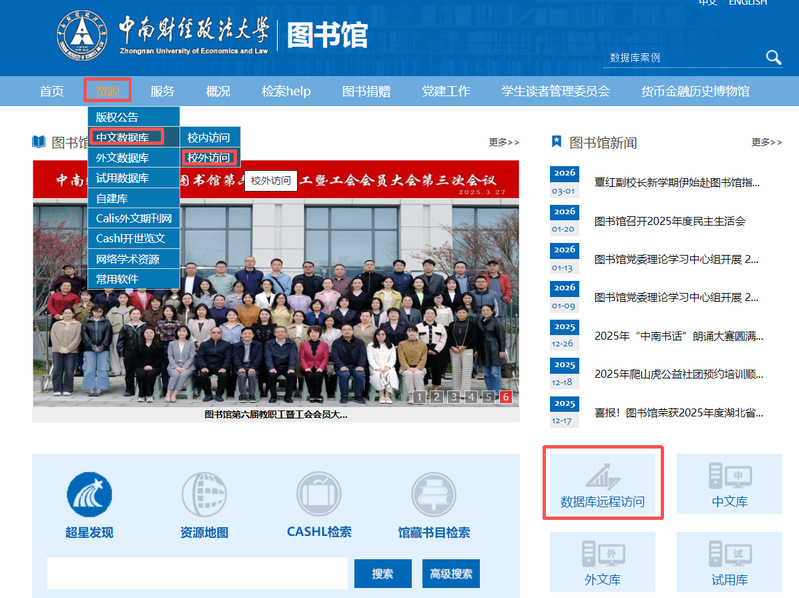The width and height of the screenshot is (799, 598).
Task: Expand 中文数据库 submenu item
Action: click(x=122, y=137)
